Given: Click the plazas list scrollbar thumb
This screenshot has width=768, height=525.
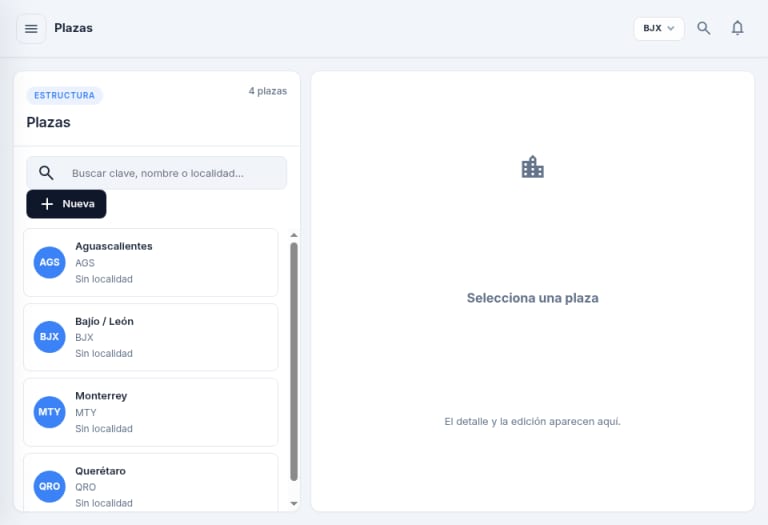Looking at the screenshot, I should pyautogui.click(x=294, y=362).
